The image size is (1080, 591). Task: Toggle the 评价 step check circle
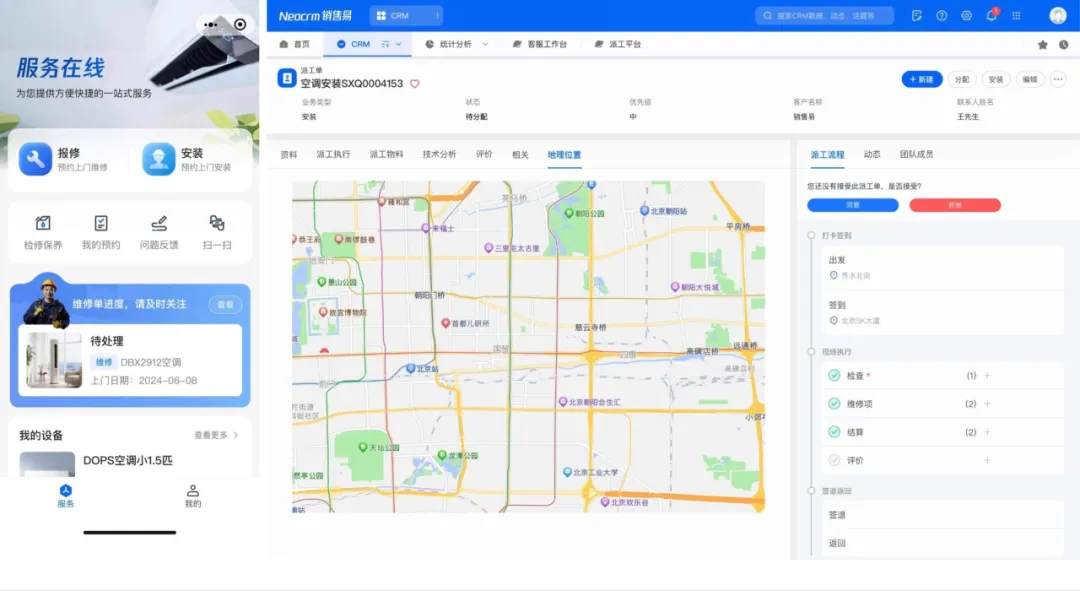pyautogui.click(x=834, y=460)
